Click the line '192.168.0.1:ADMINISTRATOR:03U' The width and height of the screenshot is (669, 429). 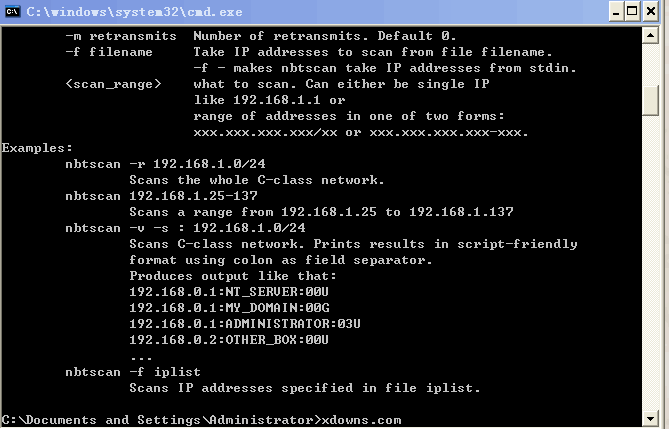tap(245, 324)
